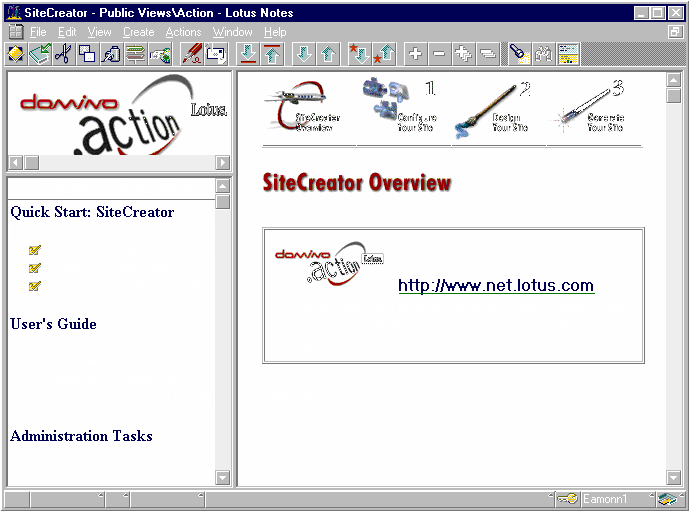Viewport: 690px width, 512px height.
Task: Open the SiteCreator Overview airplane graphic
Action: (303, 107)
